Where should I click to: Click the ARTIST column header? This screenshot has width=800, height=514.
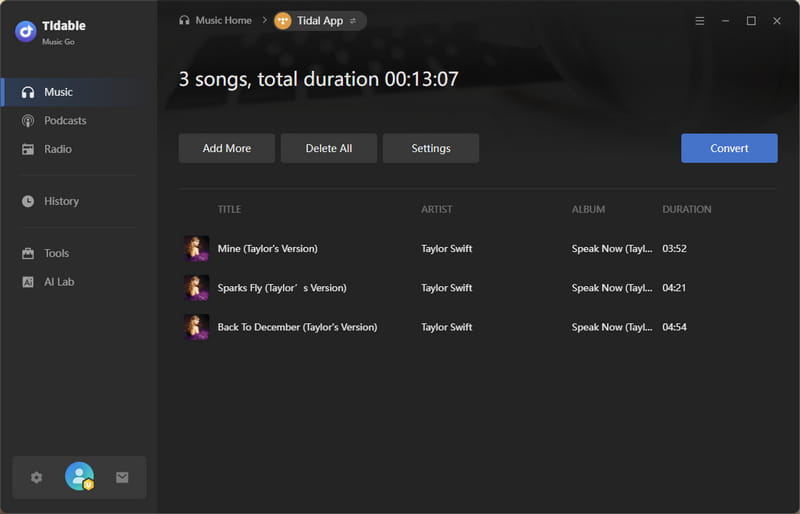[x=437, y=209]
